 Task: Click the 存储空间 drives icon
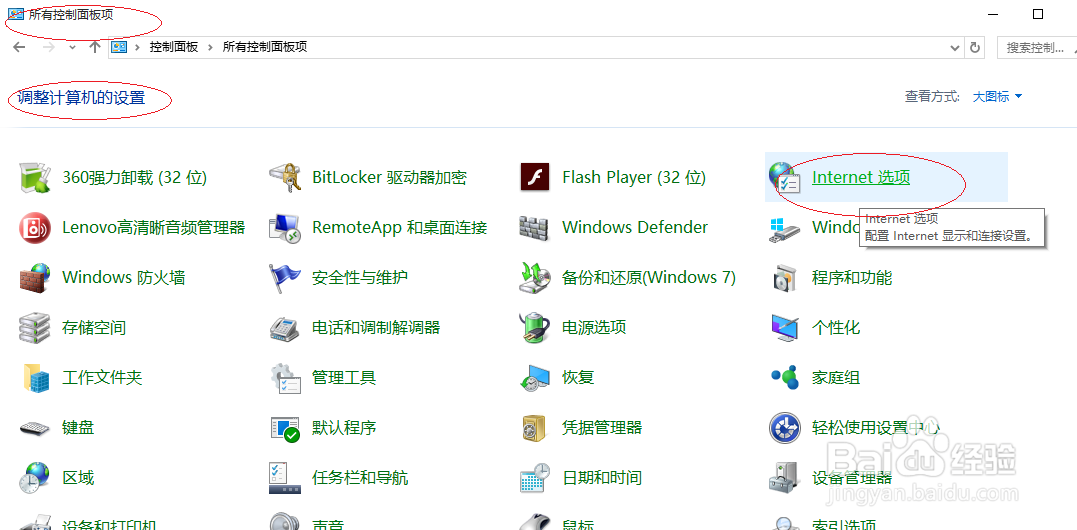[x=34, y=327]
